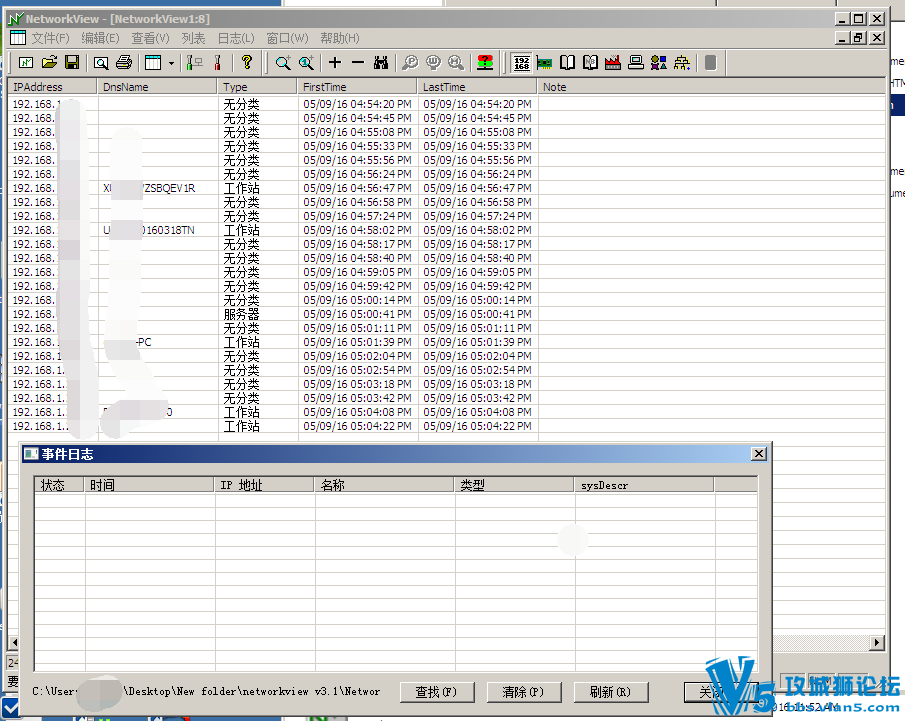Click the binoculars find icon

click(x=381, y=62)
